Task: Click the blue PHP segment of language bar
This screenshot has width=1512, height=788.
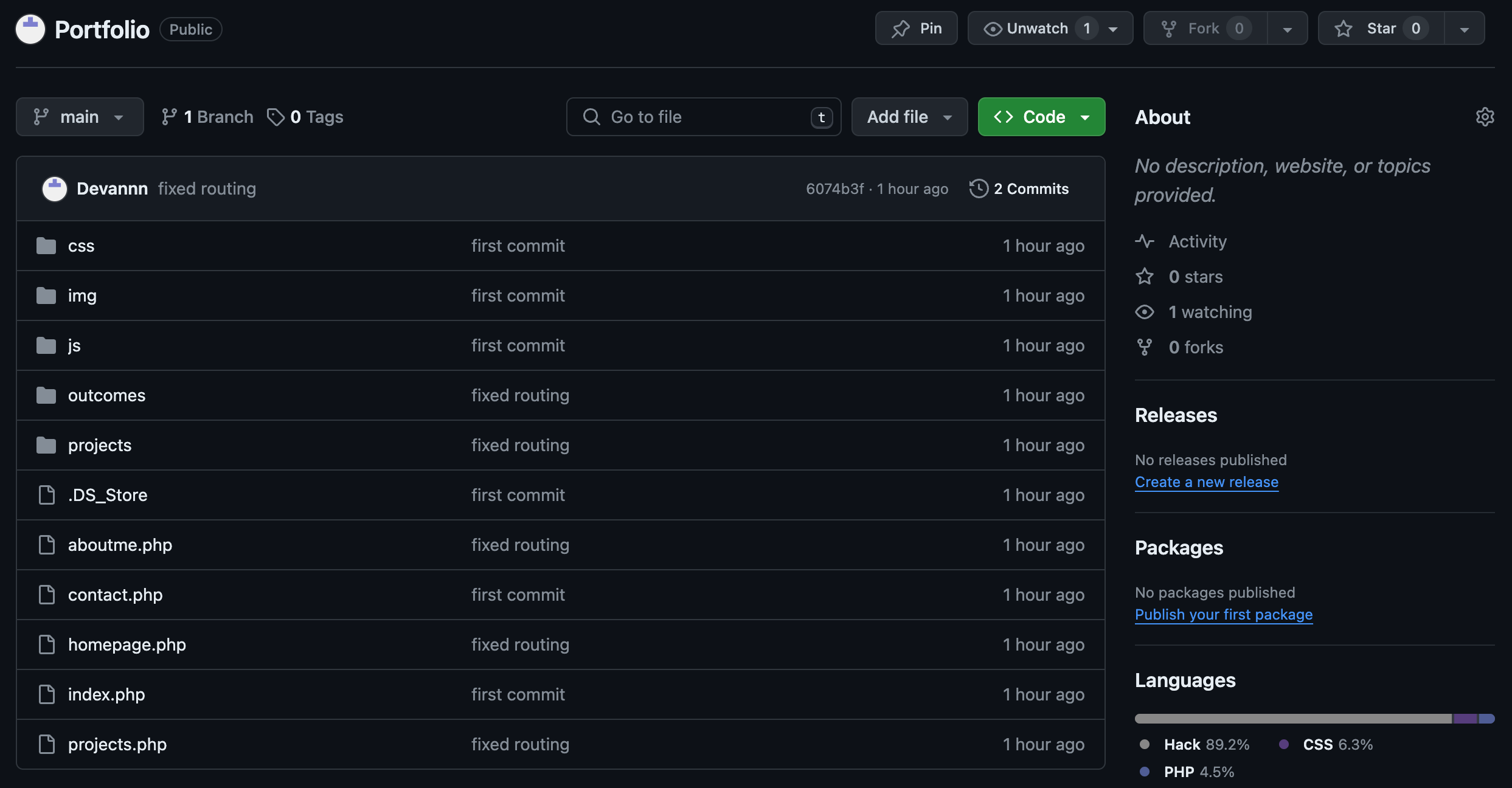Action: pos(1487,719)
